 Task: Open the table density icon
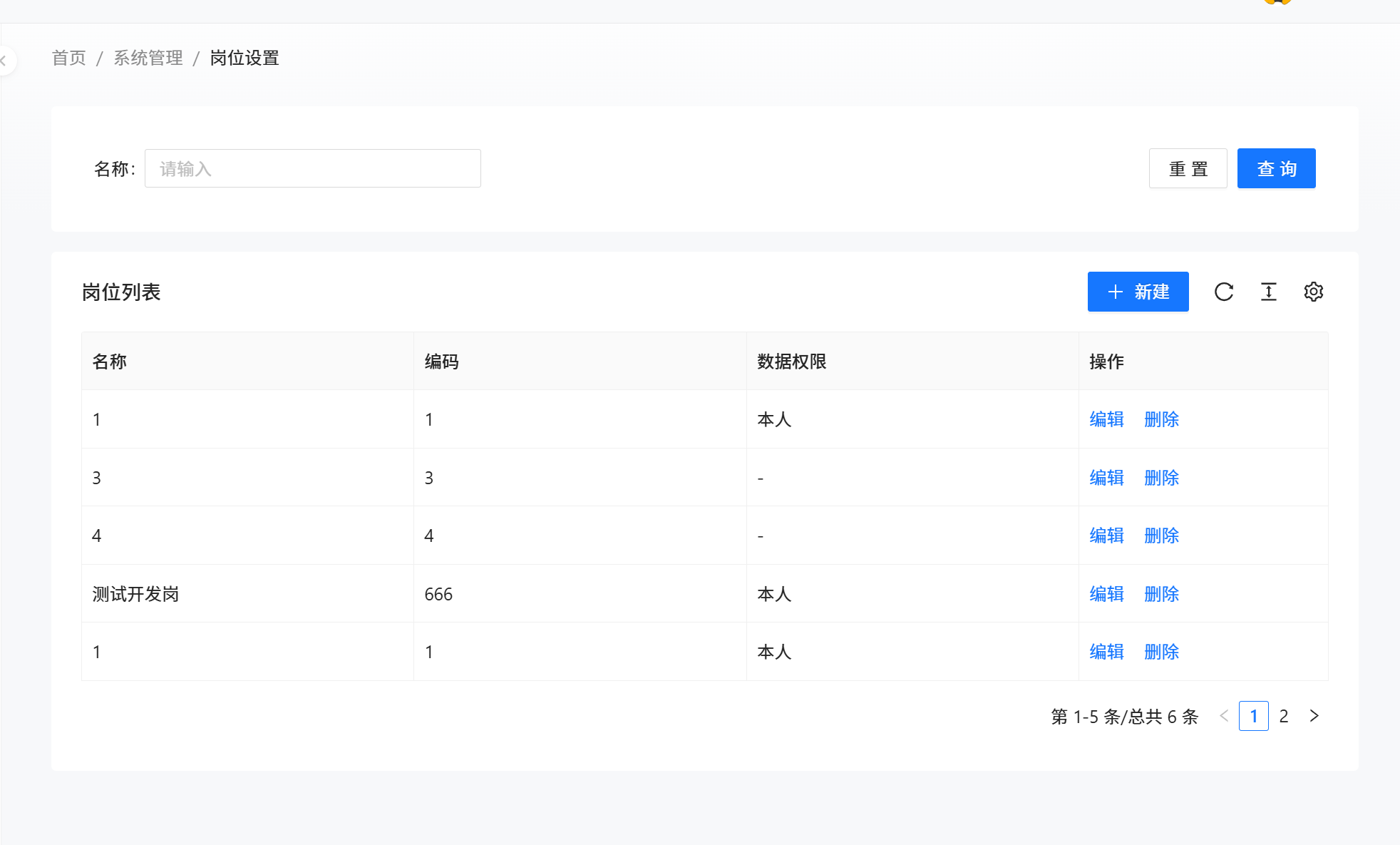pos(1269,292)
